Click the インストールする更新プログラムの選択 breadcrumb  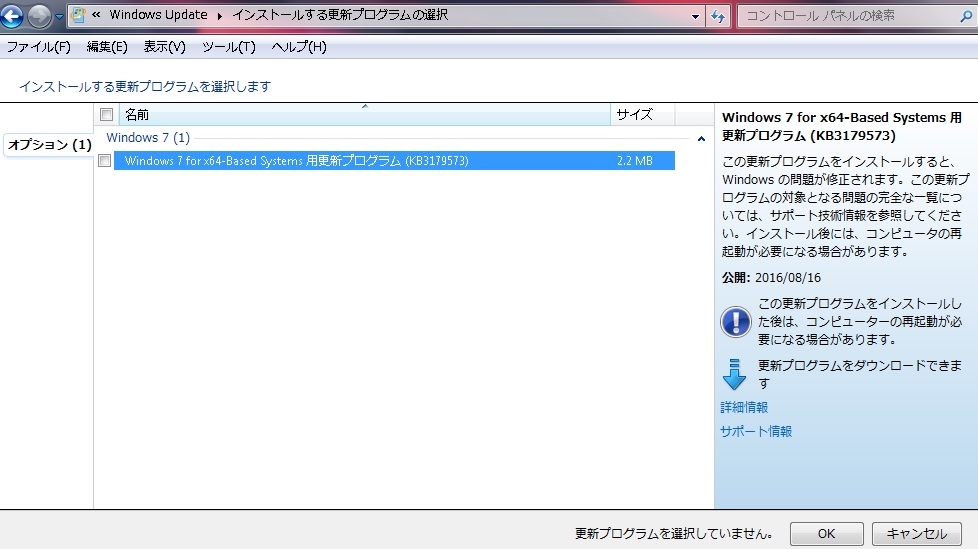(x=340, y=15)
